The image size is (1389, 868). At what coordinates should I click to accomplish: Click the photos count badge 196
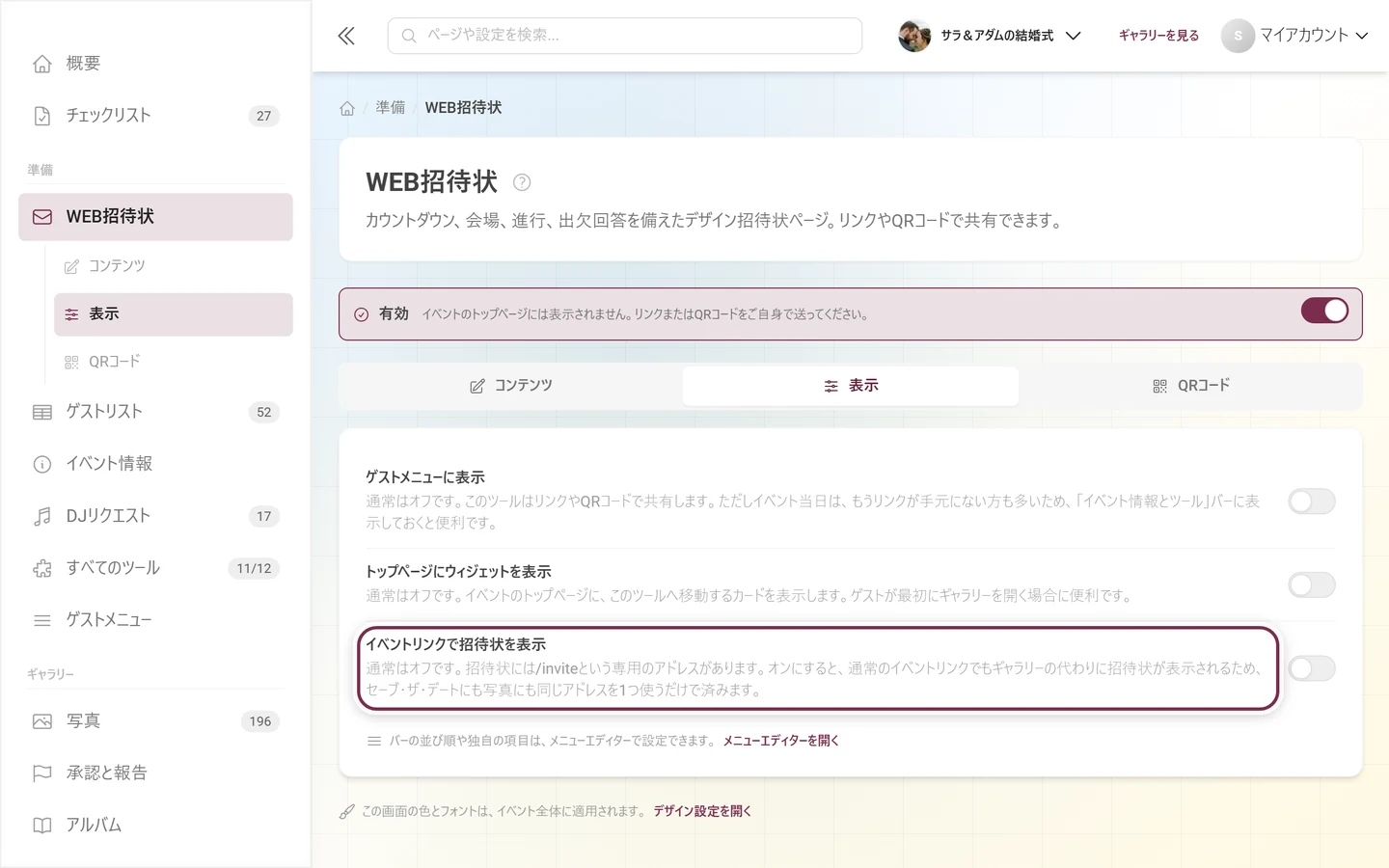coord(260,721)
